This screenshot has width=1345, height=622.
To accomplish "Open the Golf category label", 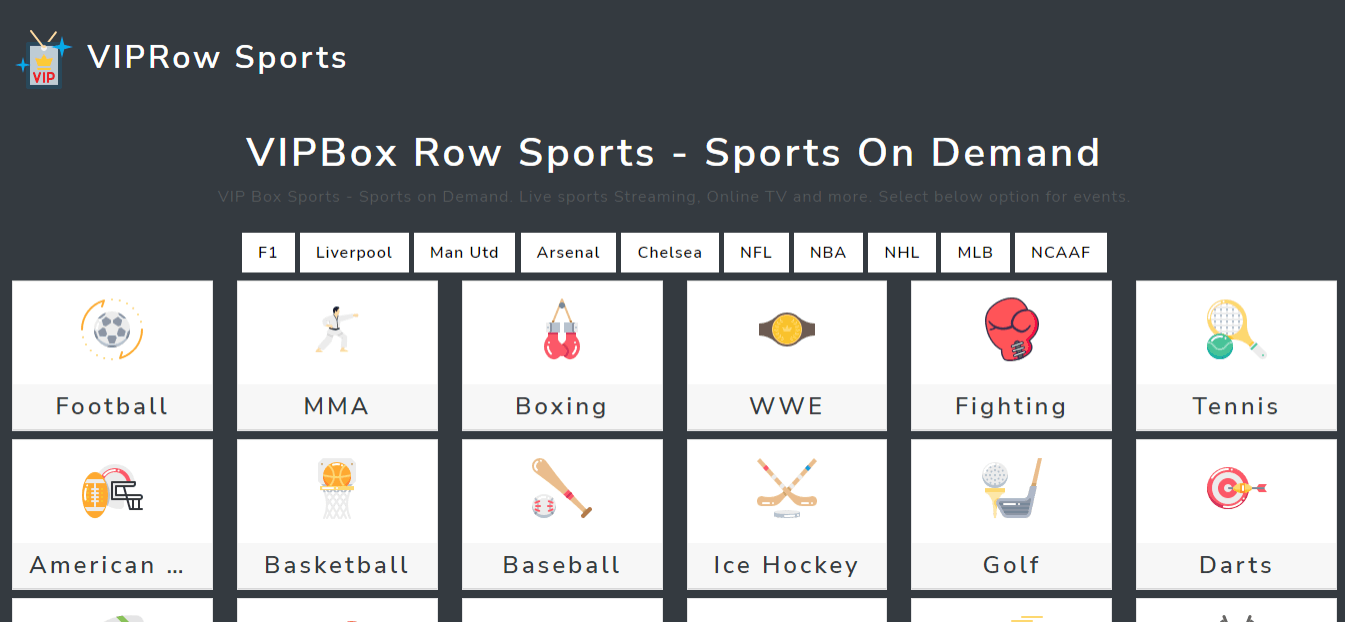I will click(x=1011, y=566).
